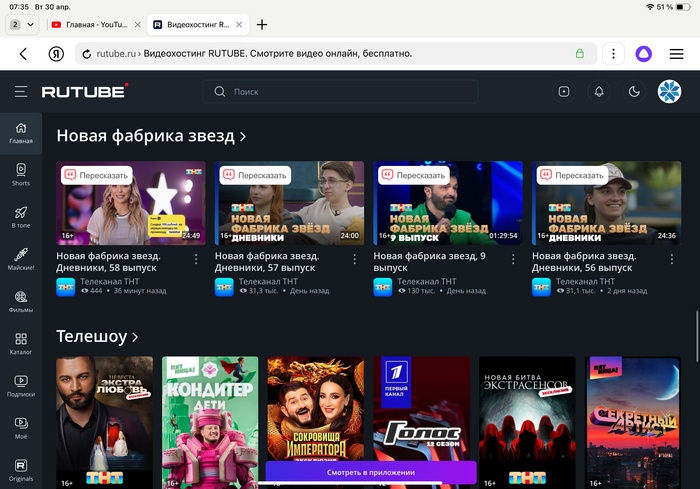Viewport: 700px width, 489px height.
Task: Open Originals in the sidebar
Action: pos(21,470)
